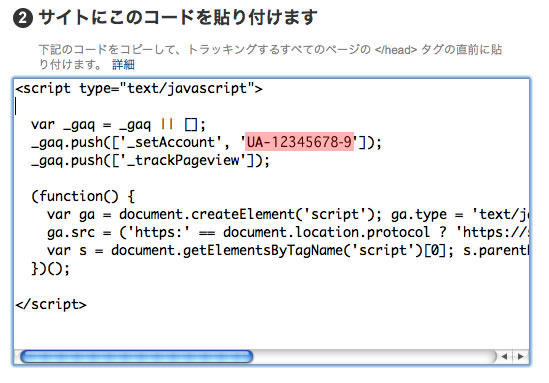Click the var ga createElement line

[x=288, y=215]
